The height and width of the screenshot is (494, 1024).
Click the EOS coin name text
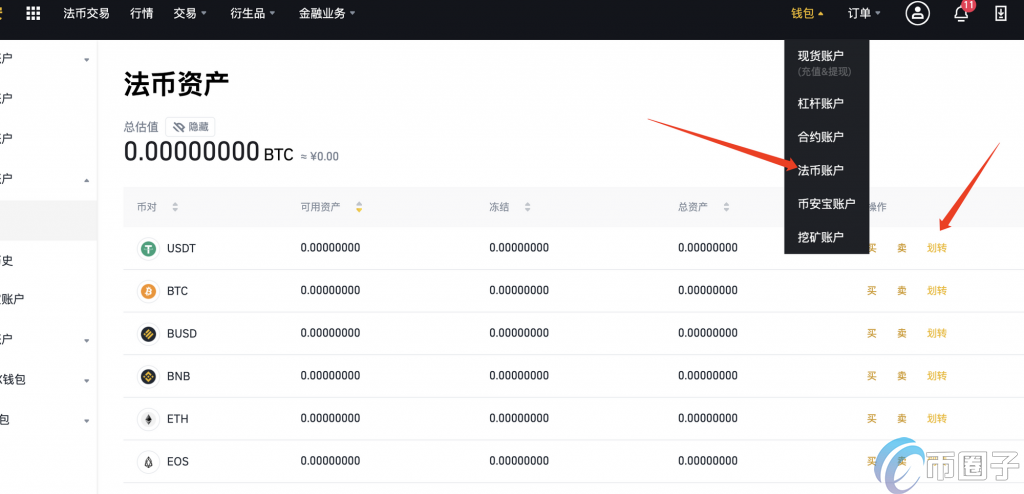(178, 462)
